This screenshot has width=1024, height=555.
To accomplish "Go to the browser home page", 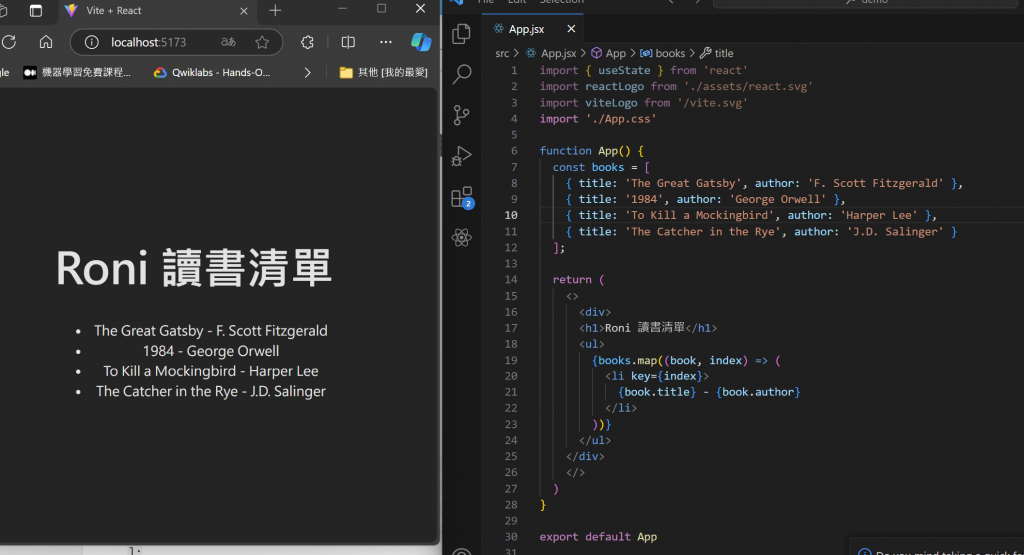I will coord(46,42).
